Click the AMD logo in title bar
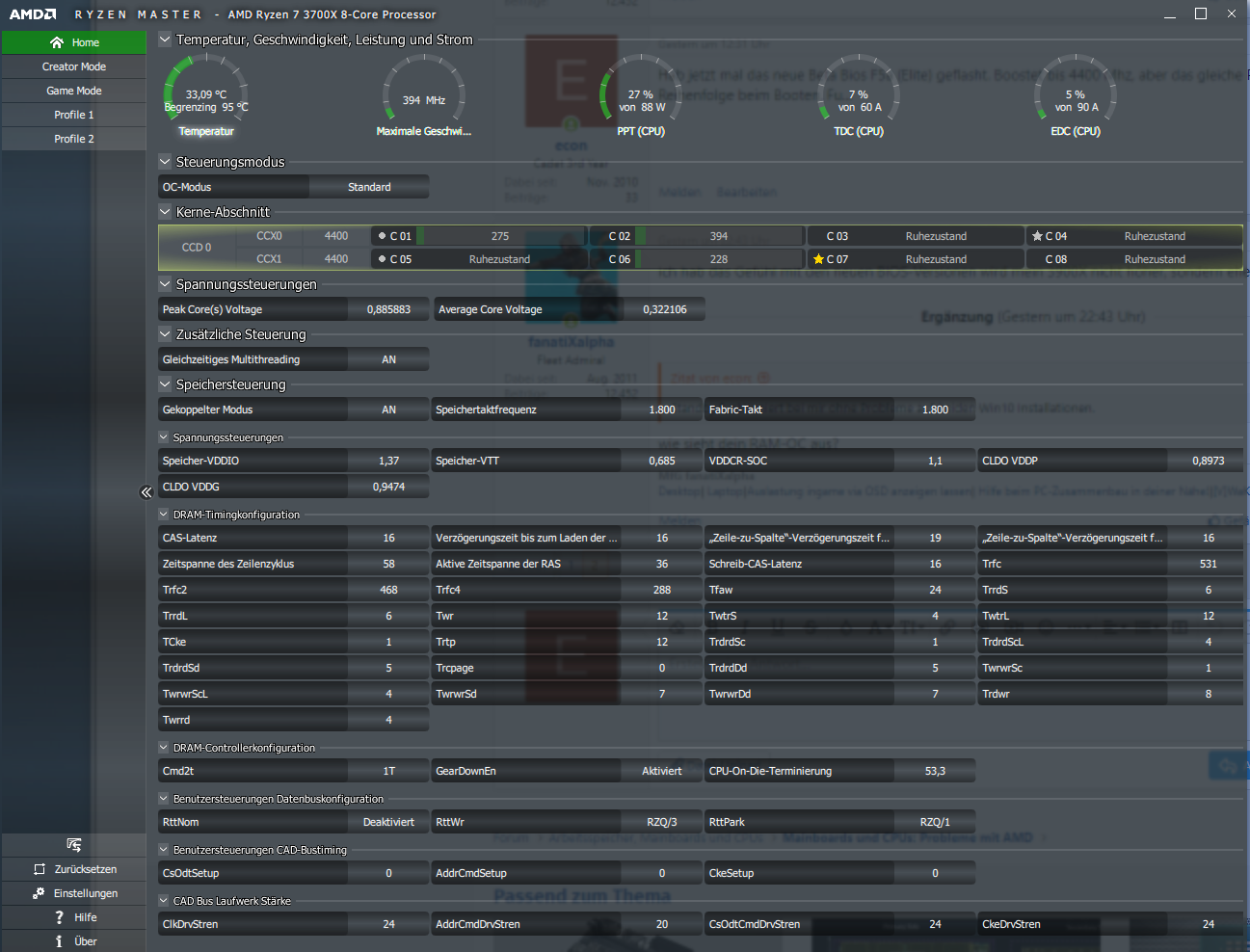 pos(33,14)
